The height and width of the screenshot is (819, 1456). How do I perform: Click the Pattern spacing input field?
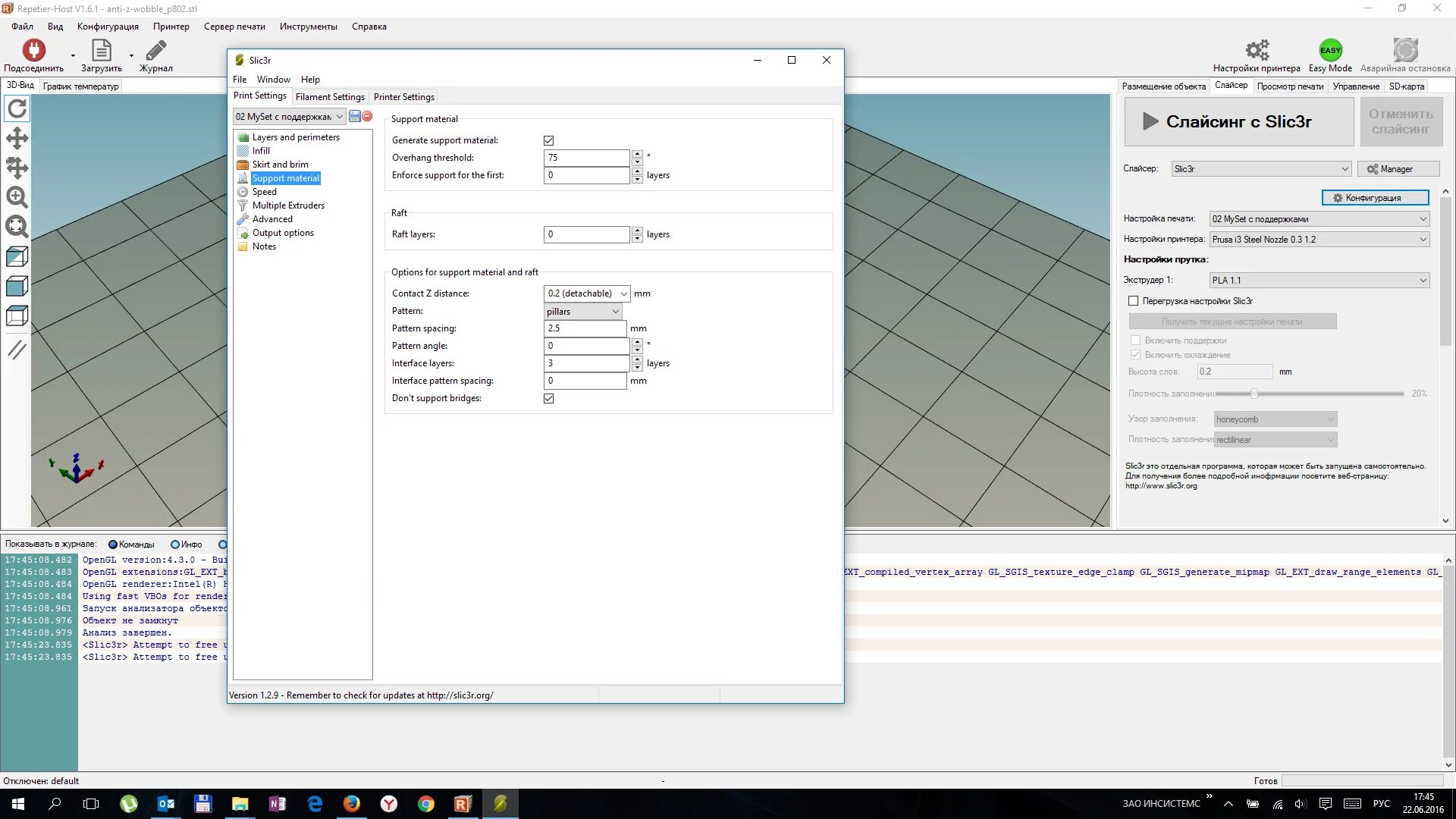[x=585, y=328]
